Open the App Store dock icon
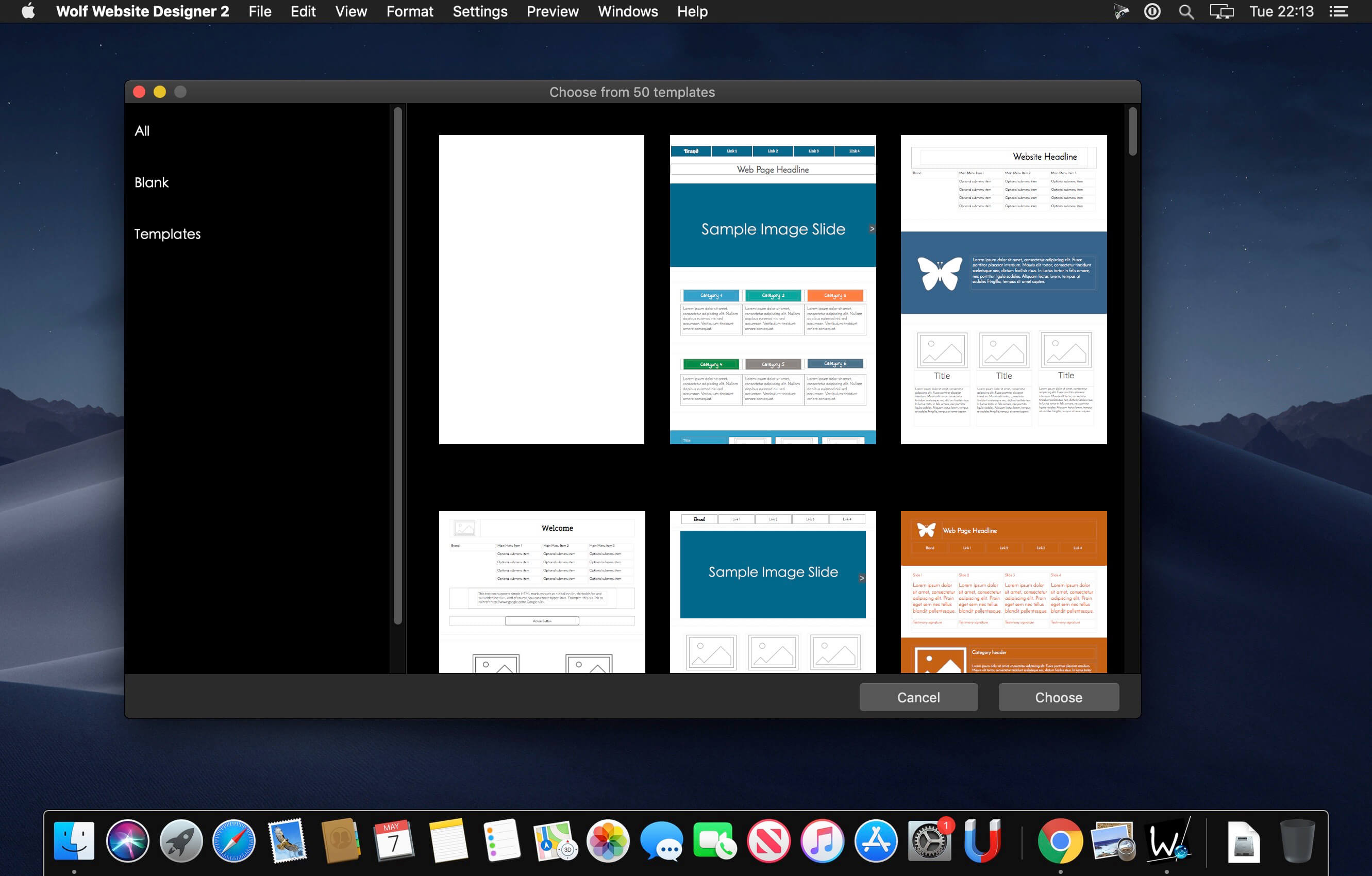 (876, 840)
